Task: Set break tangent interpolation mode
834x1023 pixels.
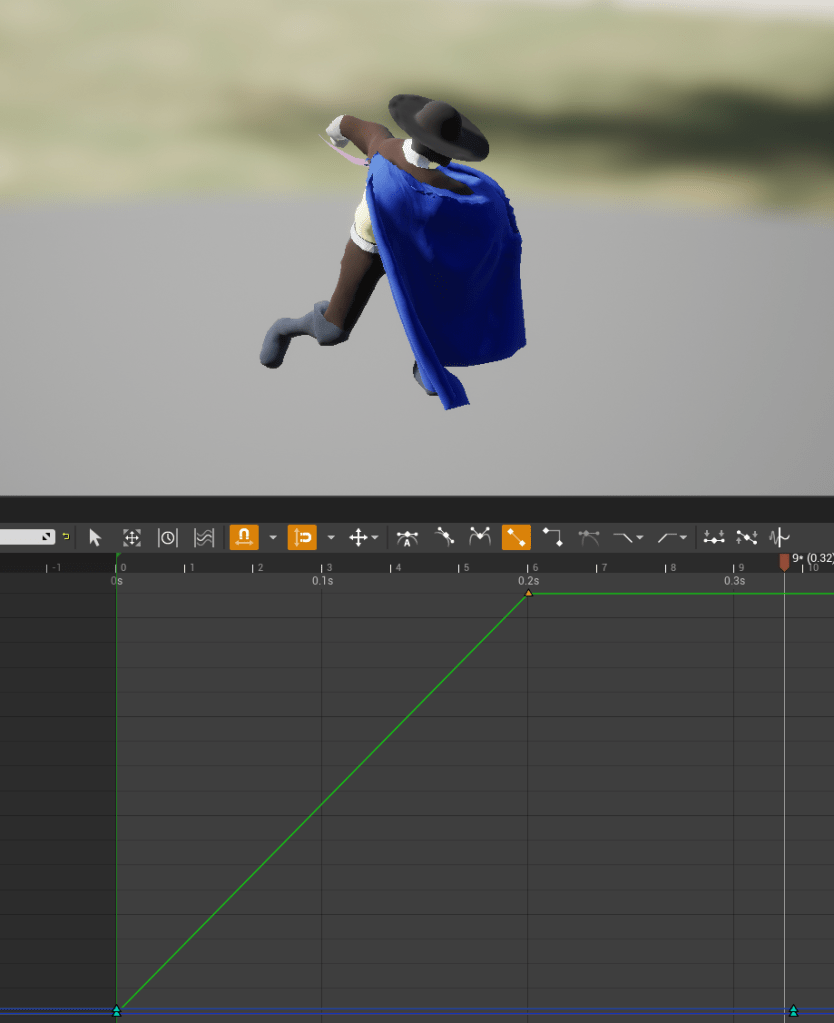Action: [480, 538]
